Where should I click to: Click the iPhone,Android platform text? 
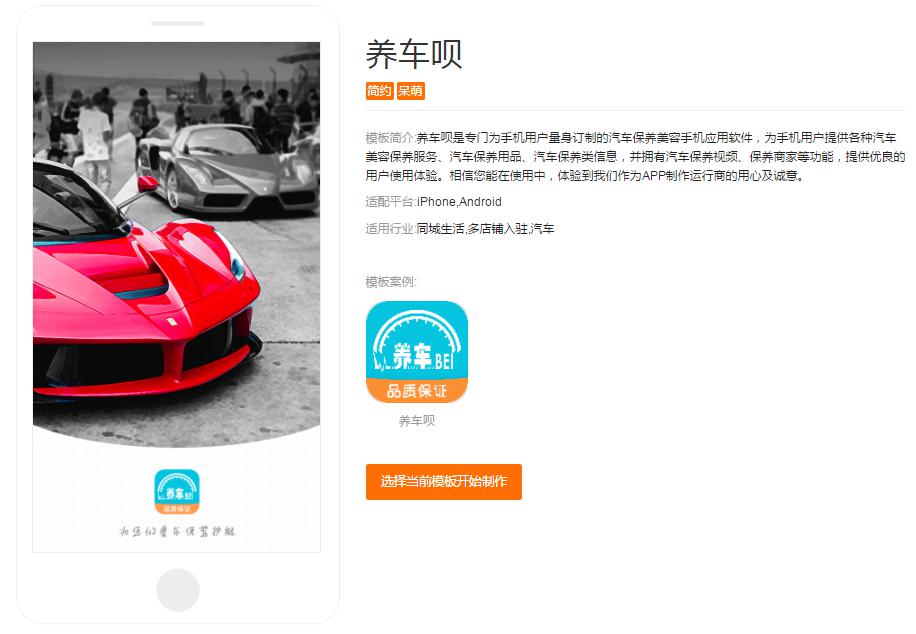click(x=459, y=202)
